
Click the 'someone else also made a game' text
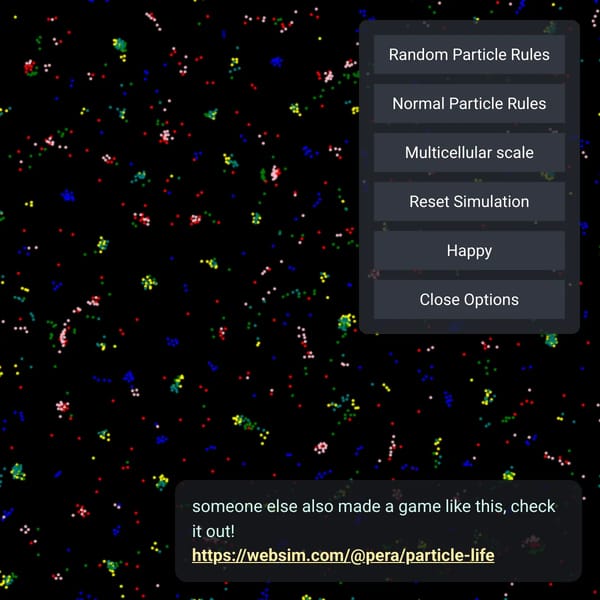[373, 518]
